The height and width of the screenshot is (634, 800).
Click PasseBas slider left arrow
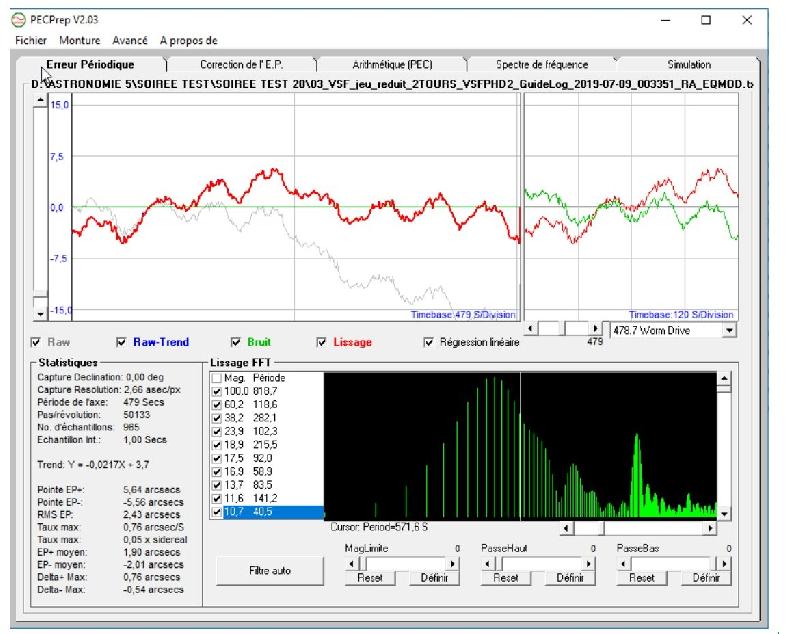[623, 564]
